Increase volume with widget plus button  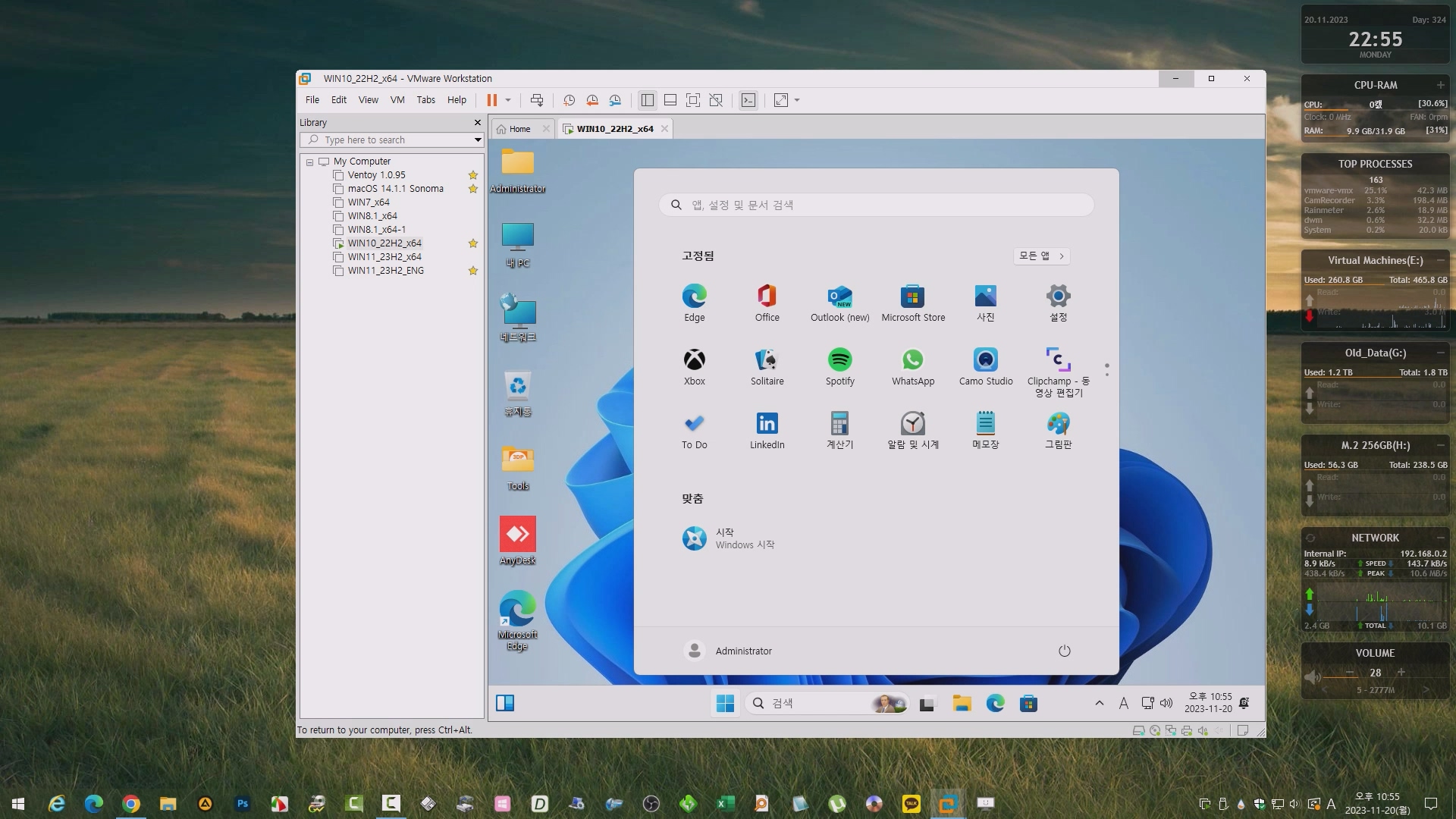[1401, 672]
